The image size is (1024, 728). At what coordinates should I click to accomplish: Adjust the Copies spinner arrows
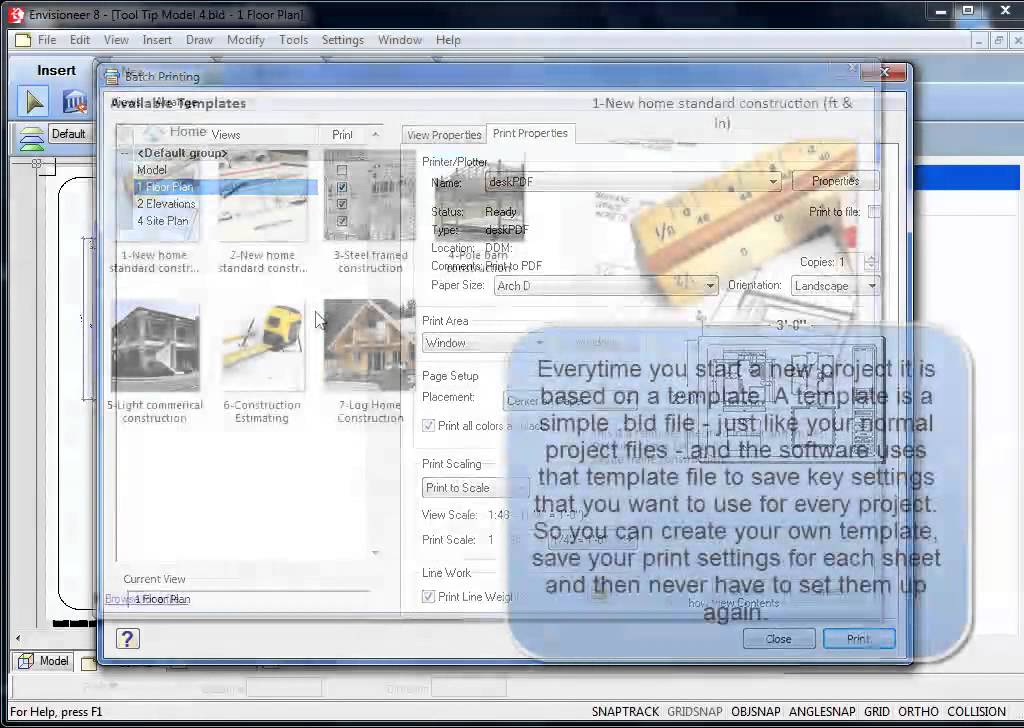tap(871, 262)
